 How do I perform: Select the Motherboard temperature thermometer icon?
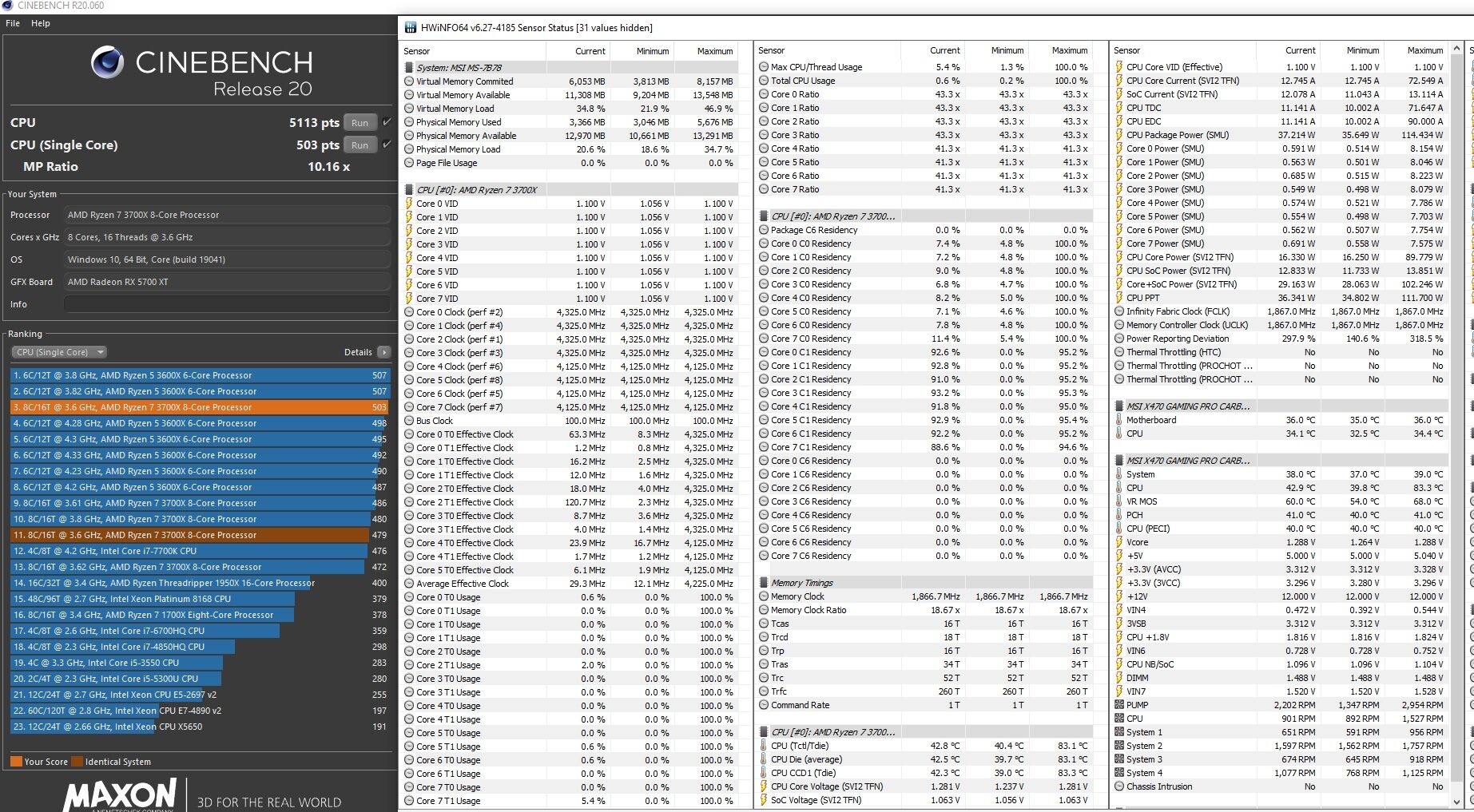pyautogui.click(x=1119, y=420)
